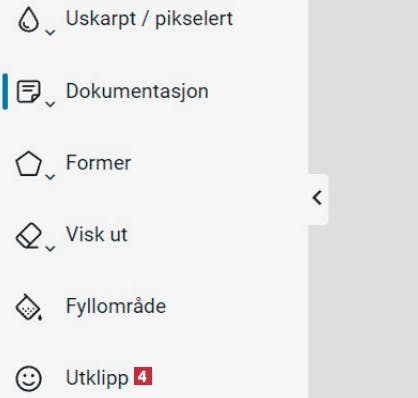The width and height of the screenshot is (418, 398).
Task: Select the Dokumentasjon note icon
Action: (x=29, y=91)
